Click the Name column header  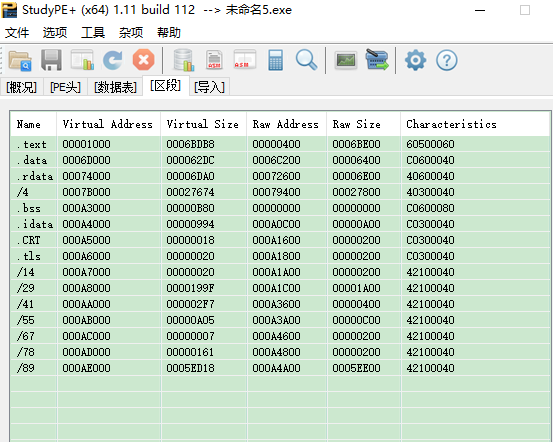point(33,124)
